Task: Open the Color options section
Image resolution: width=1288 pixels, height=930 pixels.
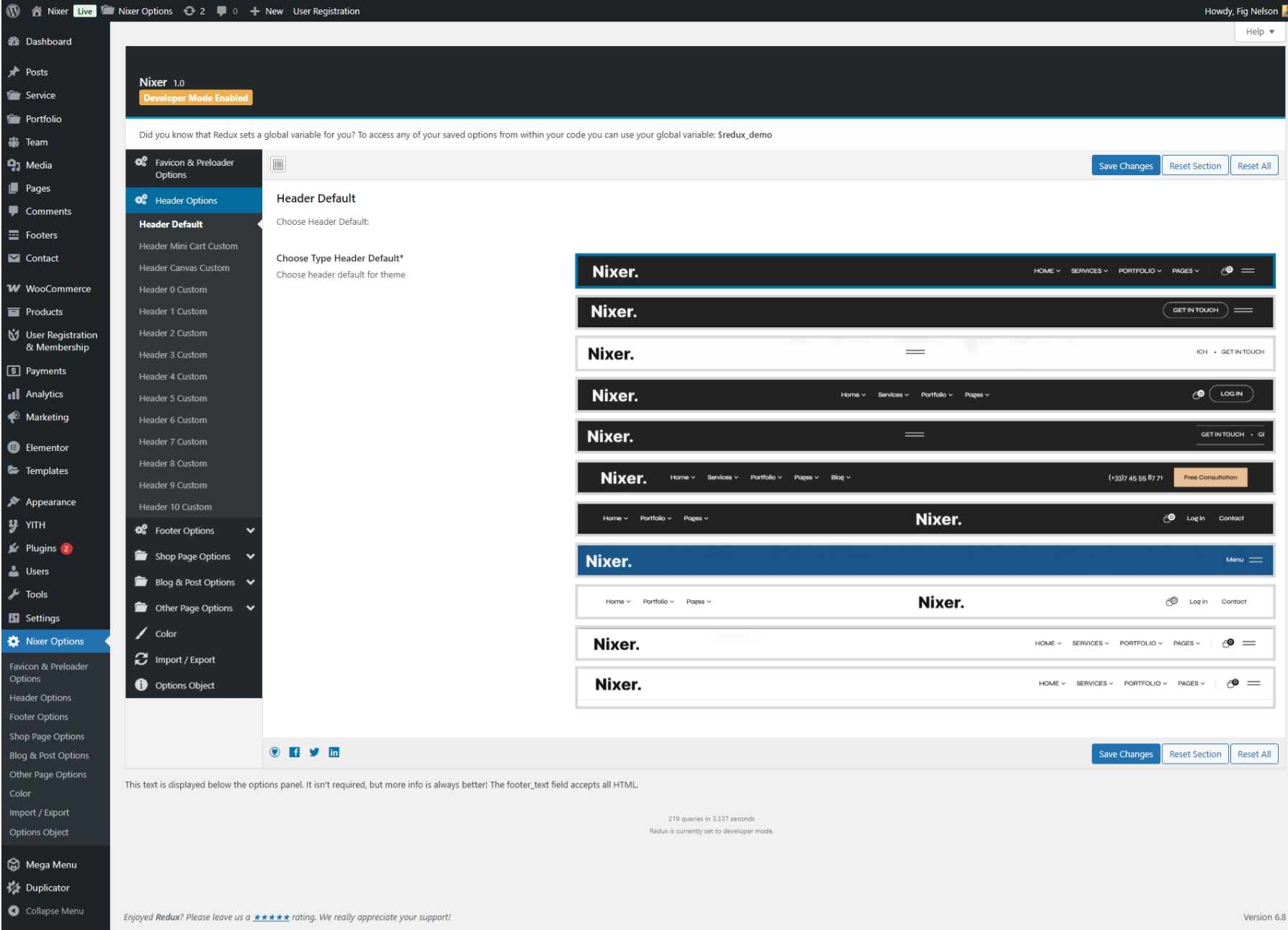Action: pyautogui.click(x=166, y=634)
